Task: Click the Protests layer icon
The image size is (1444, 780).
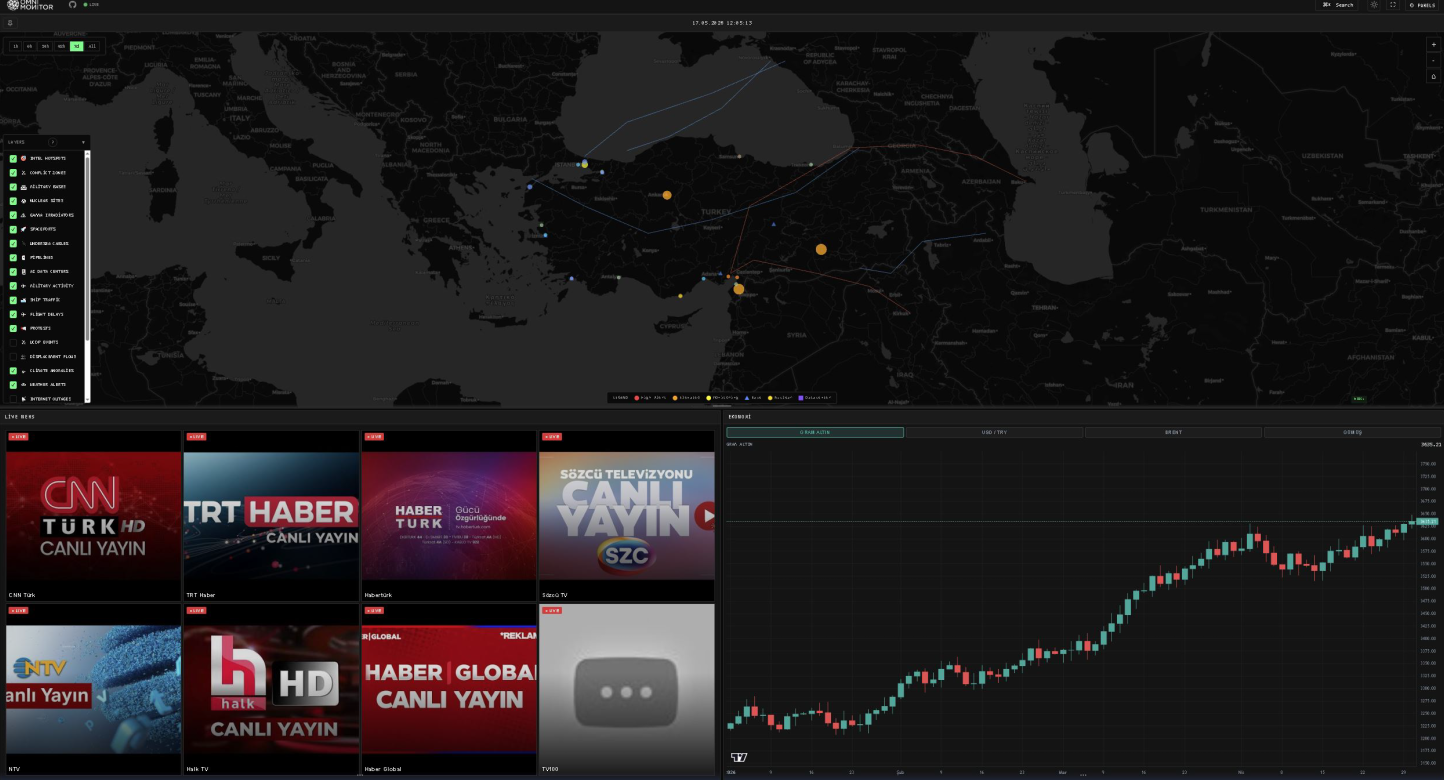Action: [x=23, y=328]
